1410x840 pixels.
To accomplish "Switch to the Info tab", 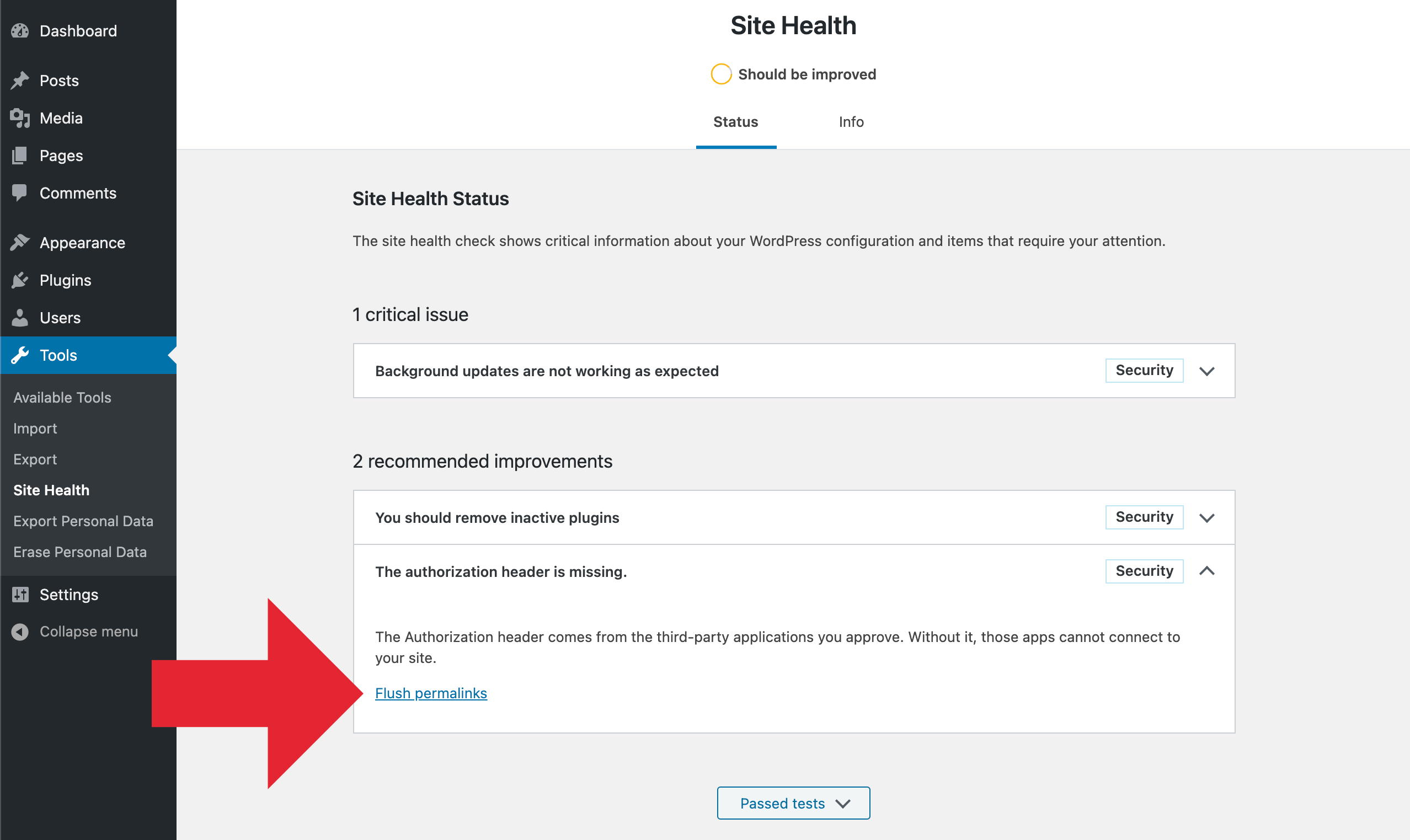I will (x=851, y=122).
